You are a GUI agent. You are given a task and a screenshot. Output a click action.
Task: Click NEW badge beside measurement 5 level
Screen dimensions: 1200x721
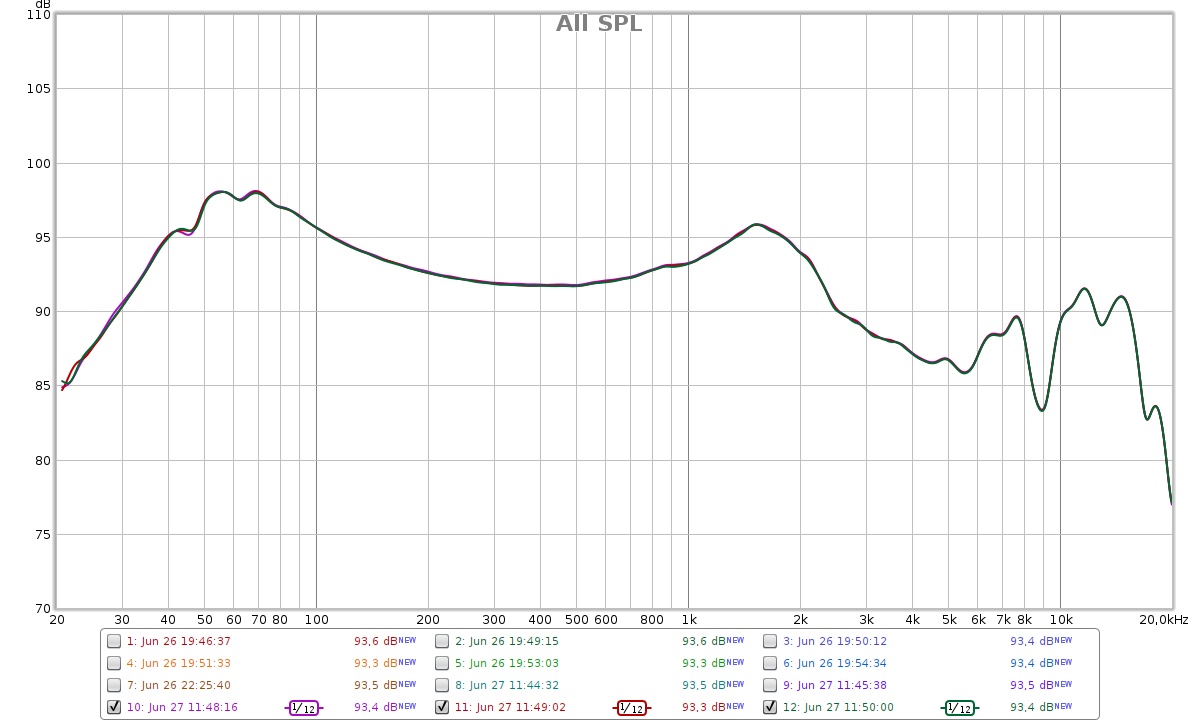tap(735, 663)
